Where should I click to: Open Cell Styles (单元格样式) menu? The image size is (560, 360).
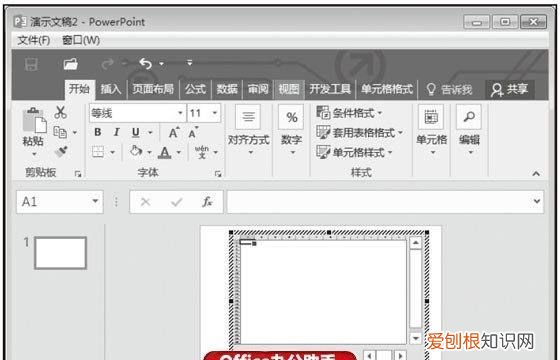(355, 152)
